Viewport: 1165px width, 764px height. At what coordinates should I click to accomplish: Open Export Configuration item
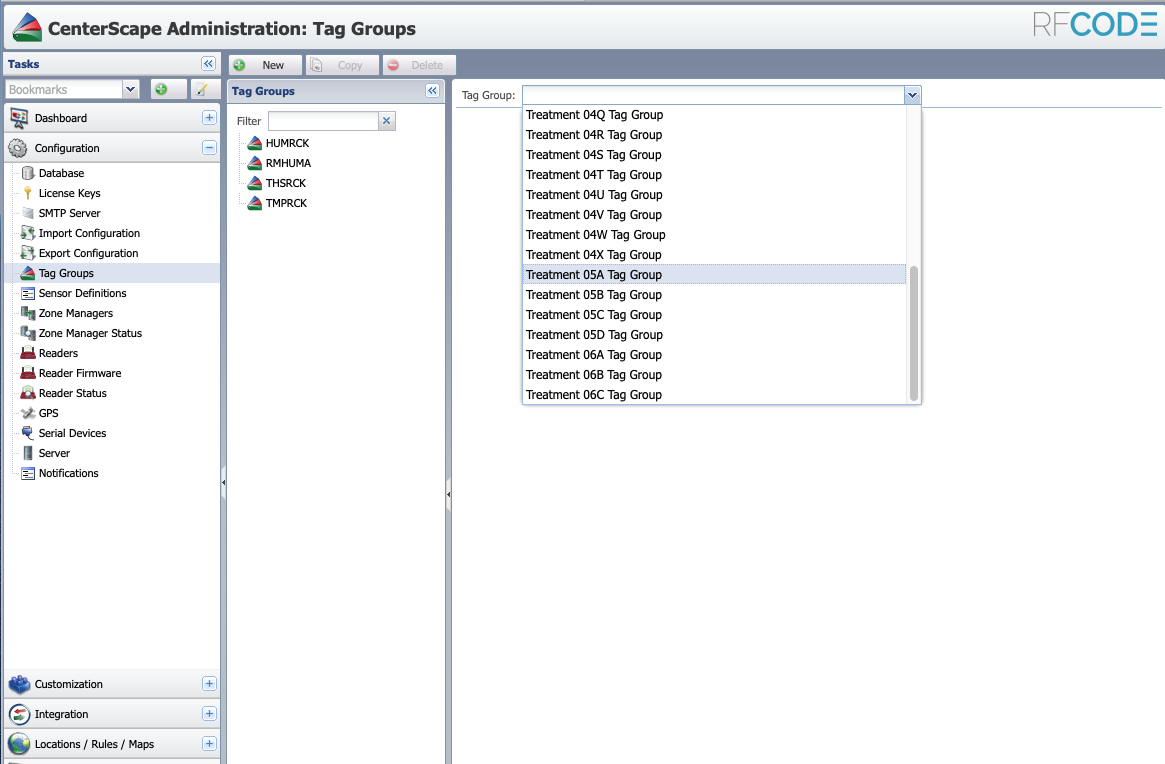tap(88, 253)
